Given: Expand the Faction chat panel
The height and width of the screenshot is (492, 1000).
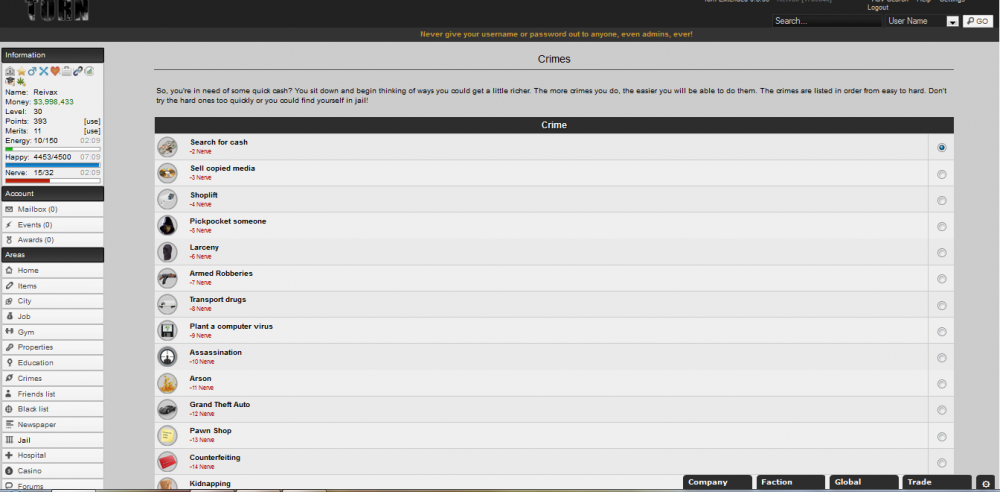Looking at the screenshot, I should pos(790,482).
